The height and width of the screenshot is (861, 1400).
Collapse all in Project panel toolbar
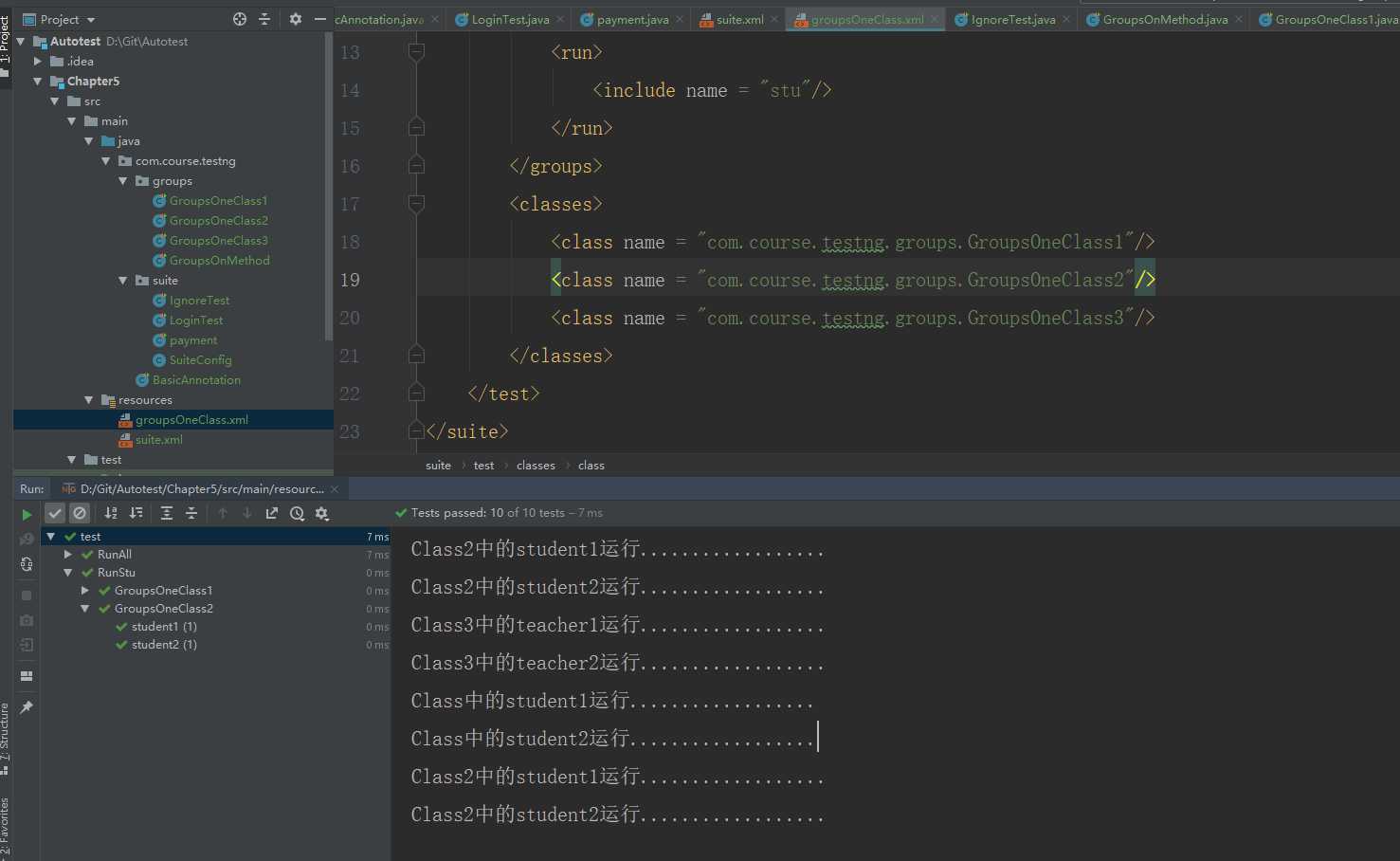tap(264, 19)
